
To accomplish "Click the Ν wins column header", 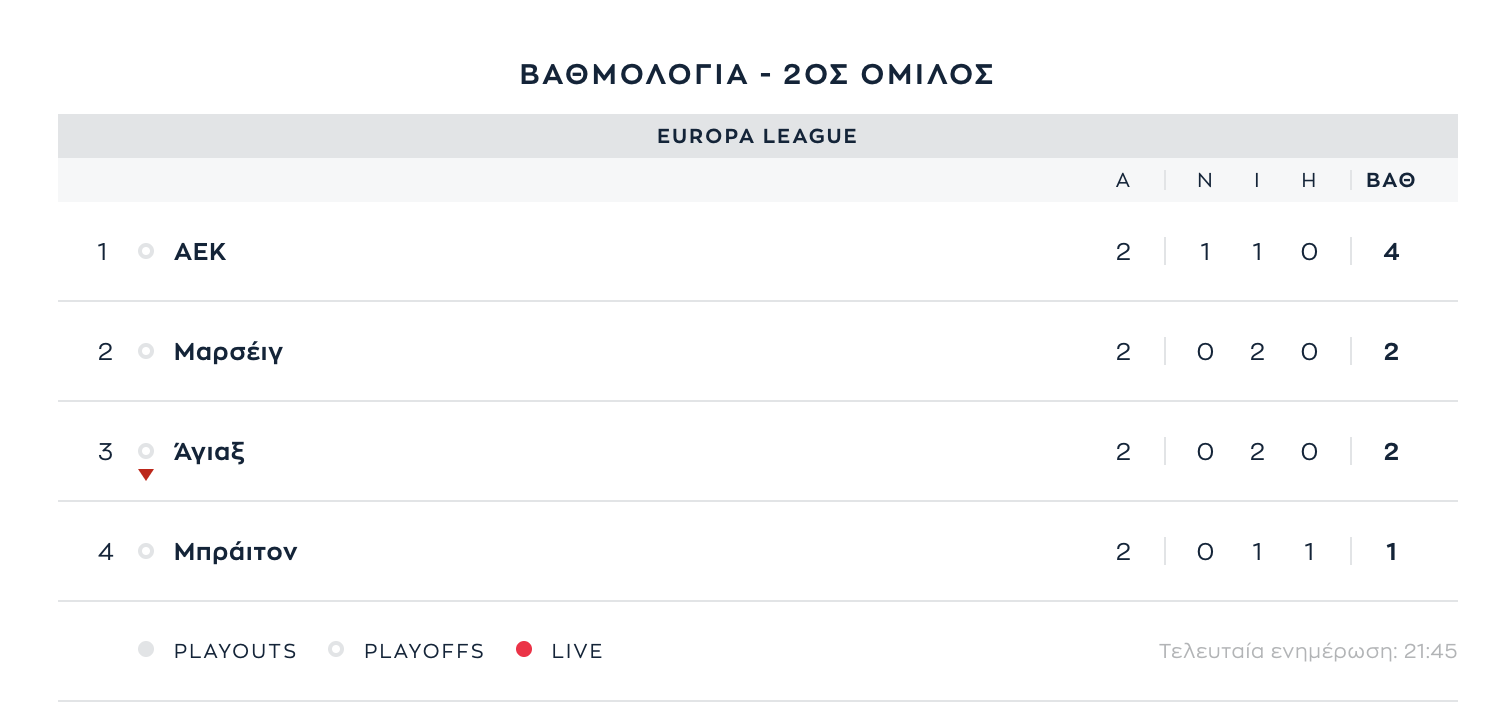I will coord(1205,181).
